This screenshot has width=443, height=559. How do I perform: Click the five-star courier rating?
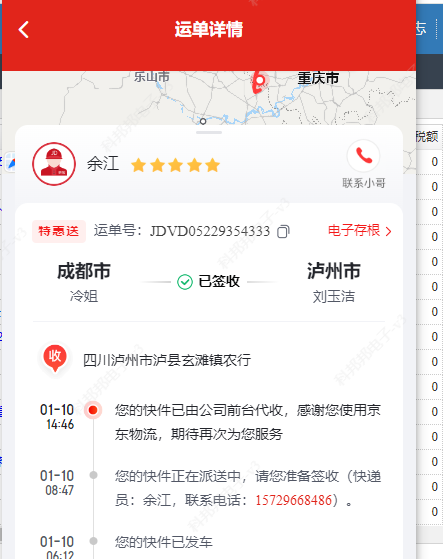pyautogui.click(x=175, y=165)
